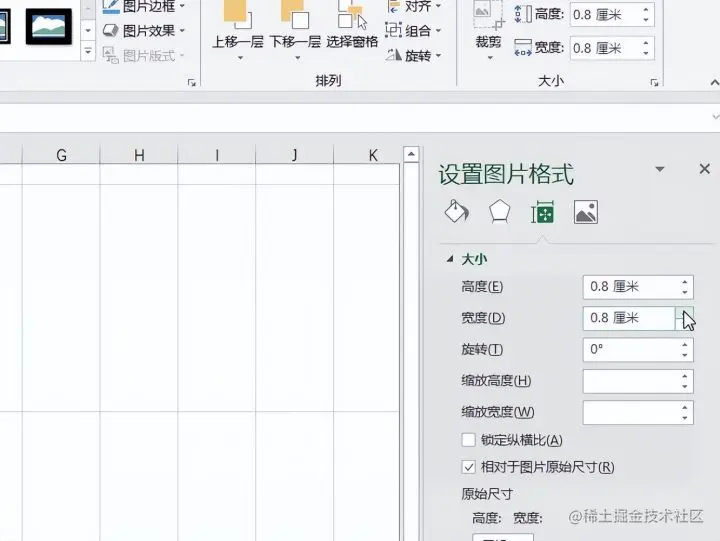This screenshot has width=720, height=541.
Task: Open the dropdown arrow under 下移一层
Action: (x=298, y=58)
